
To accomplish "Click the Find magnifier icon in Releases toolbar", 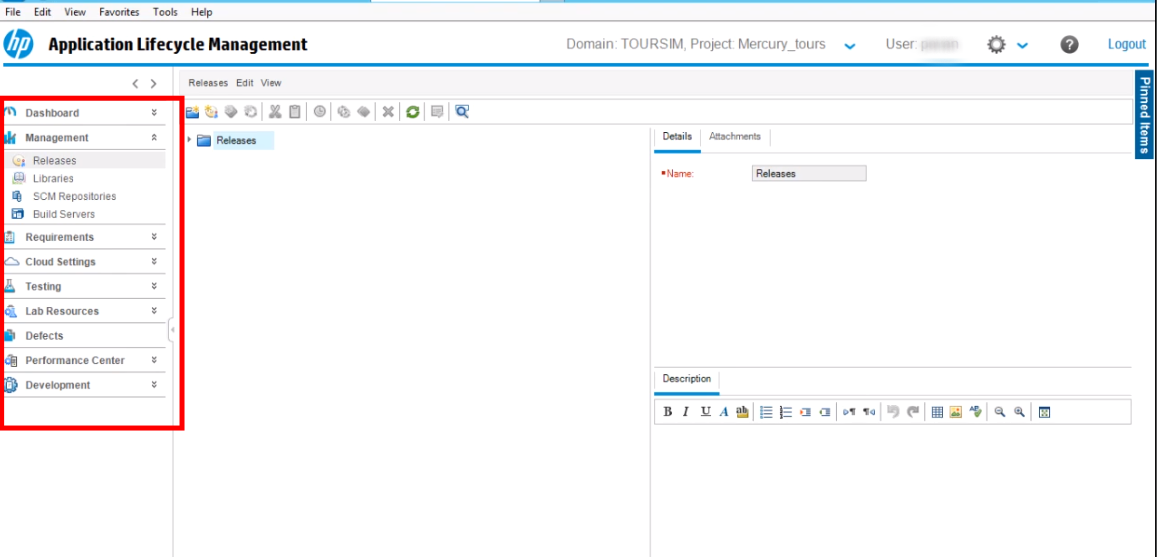I will (462, 111).
